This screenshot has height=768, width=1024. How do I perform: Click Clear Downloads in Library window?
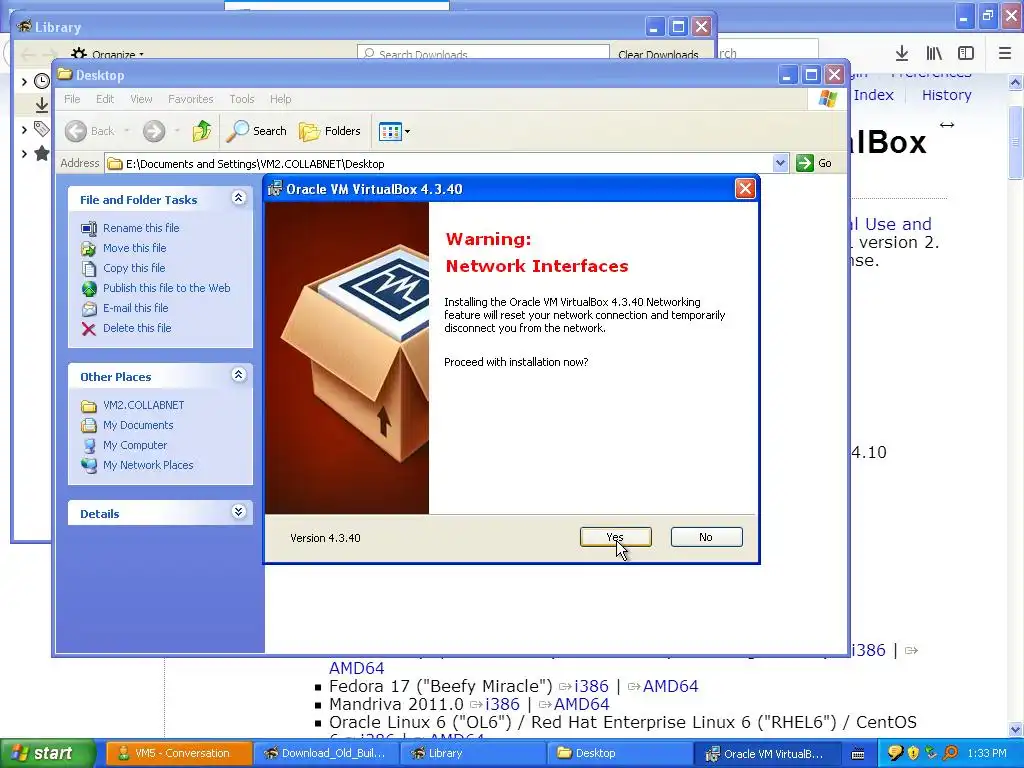pos(658,54)
